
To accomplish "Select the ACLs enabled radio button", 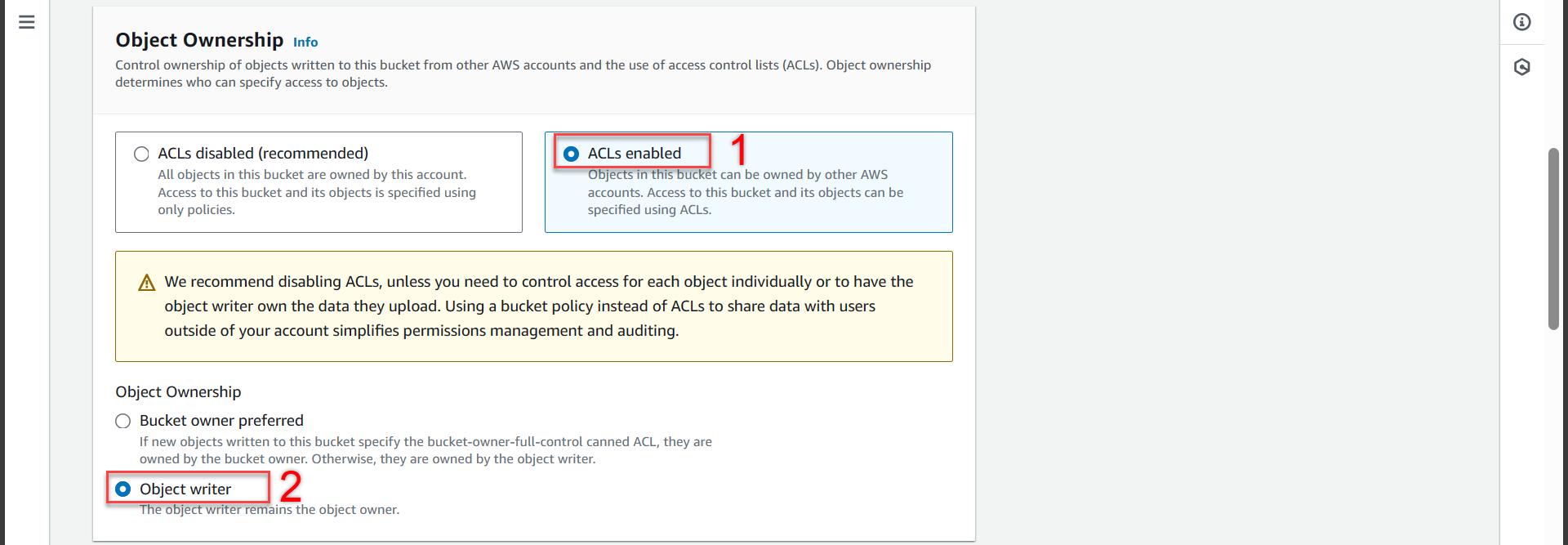I will 572,154.
